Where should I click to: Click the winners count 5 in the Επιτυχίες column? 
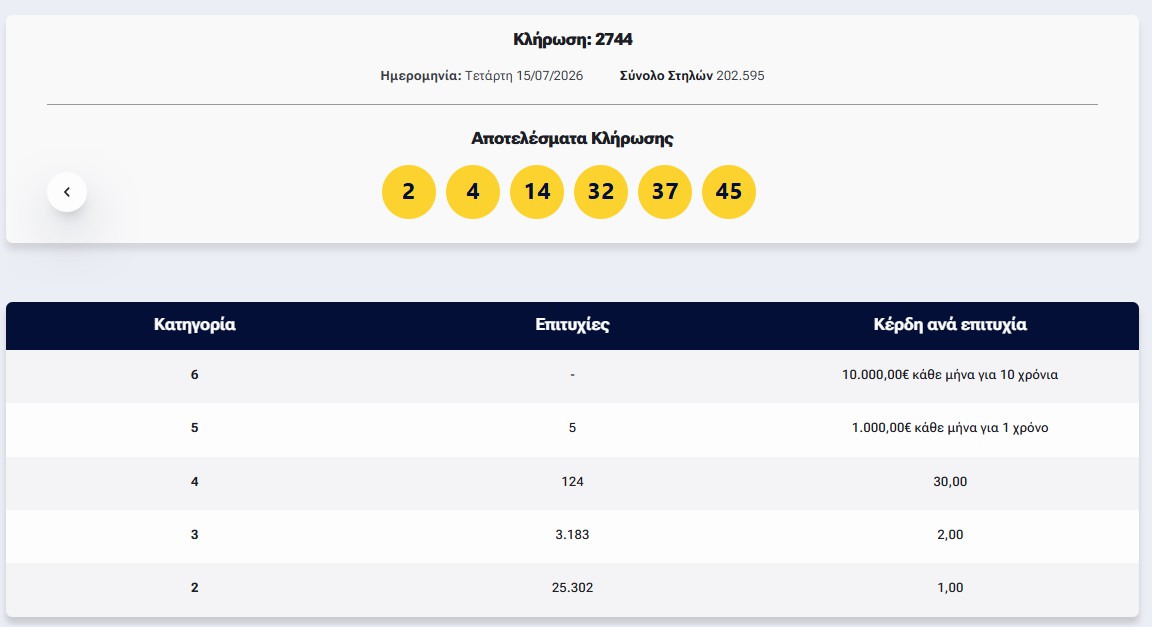(572, 428)
